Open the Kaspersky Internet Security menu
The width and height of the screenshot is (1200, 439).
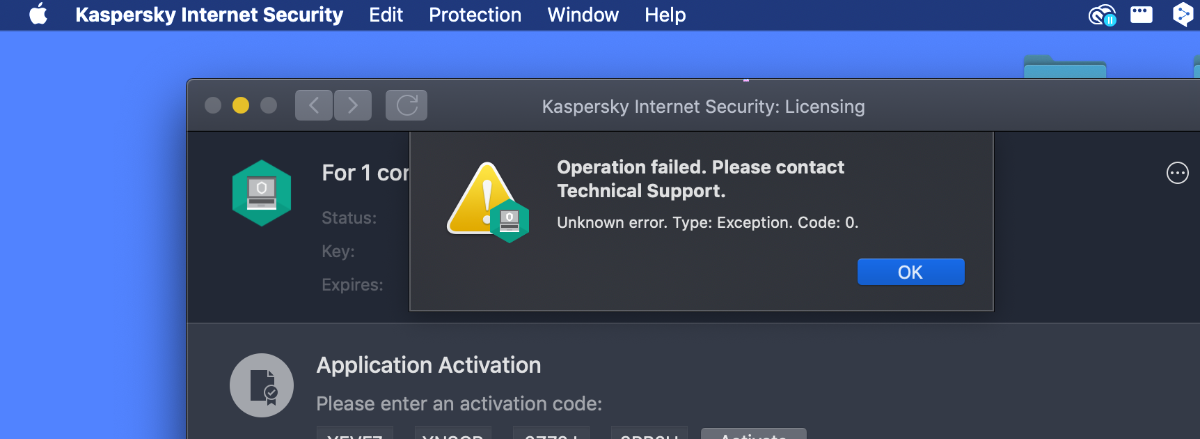209,15
